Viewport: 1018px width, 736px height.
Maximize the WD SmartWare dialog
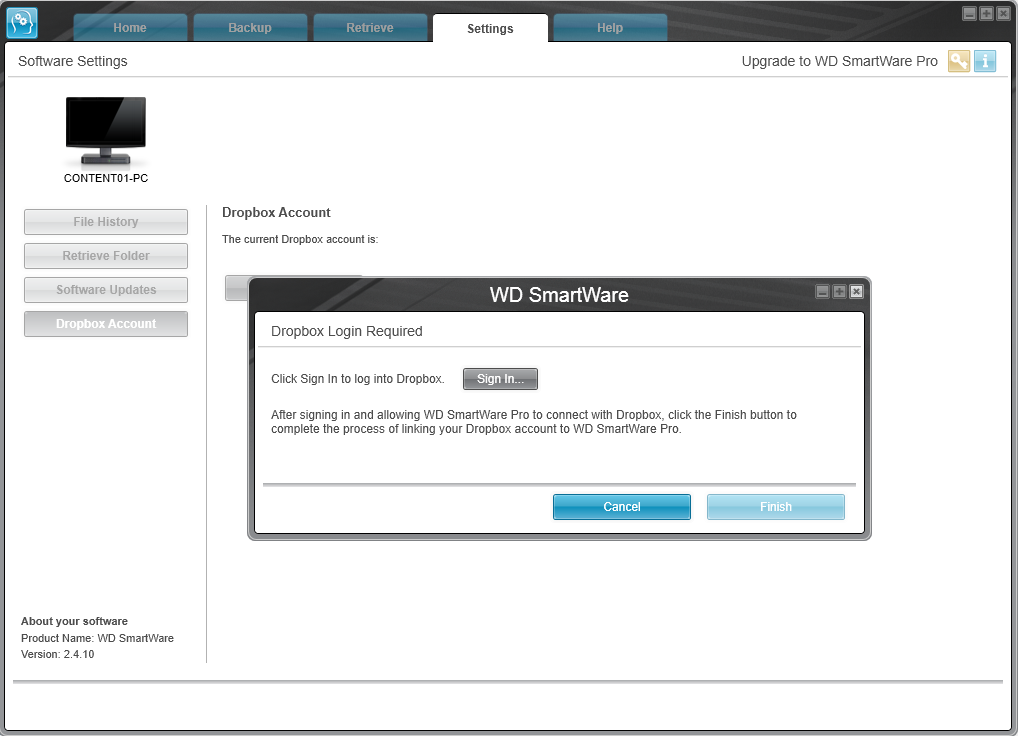pyautogui.click(x=839, y=291)
